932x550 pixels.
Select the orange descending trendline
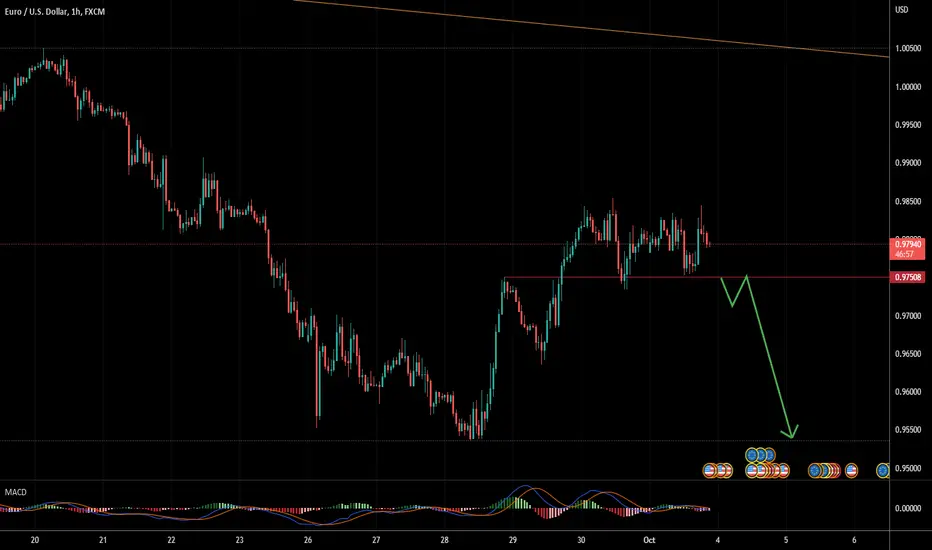pos(591,29)
